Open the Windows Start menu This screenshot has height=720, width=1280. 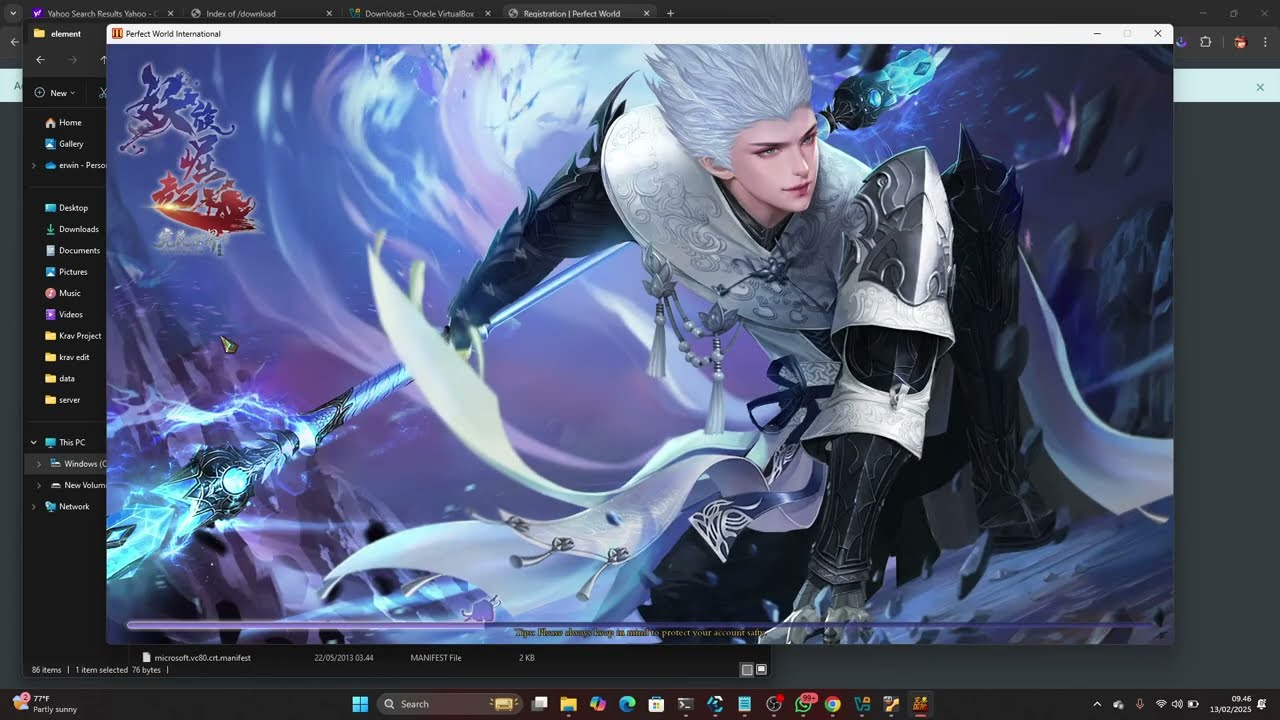pyautogui.click(x=360, y=704)
